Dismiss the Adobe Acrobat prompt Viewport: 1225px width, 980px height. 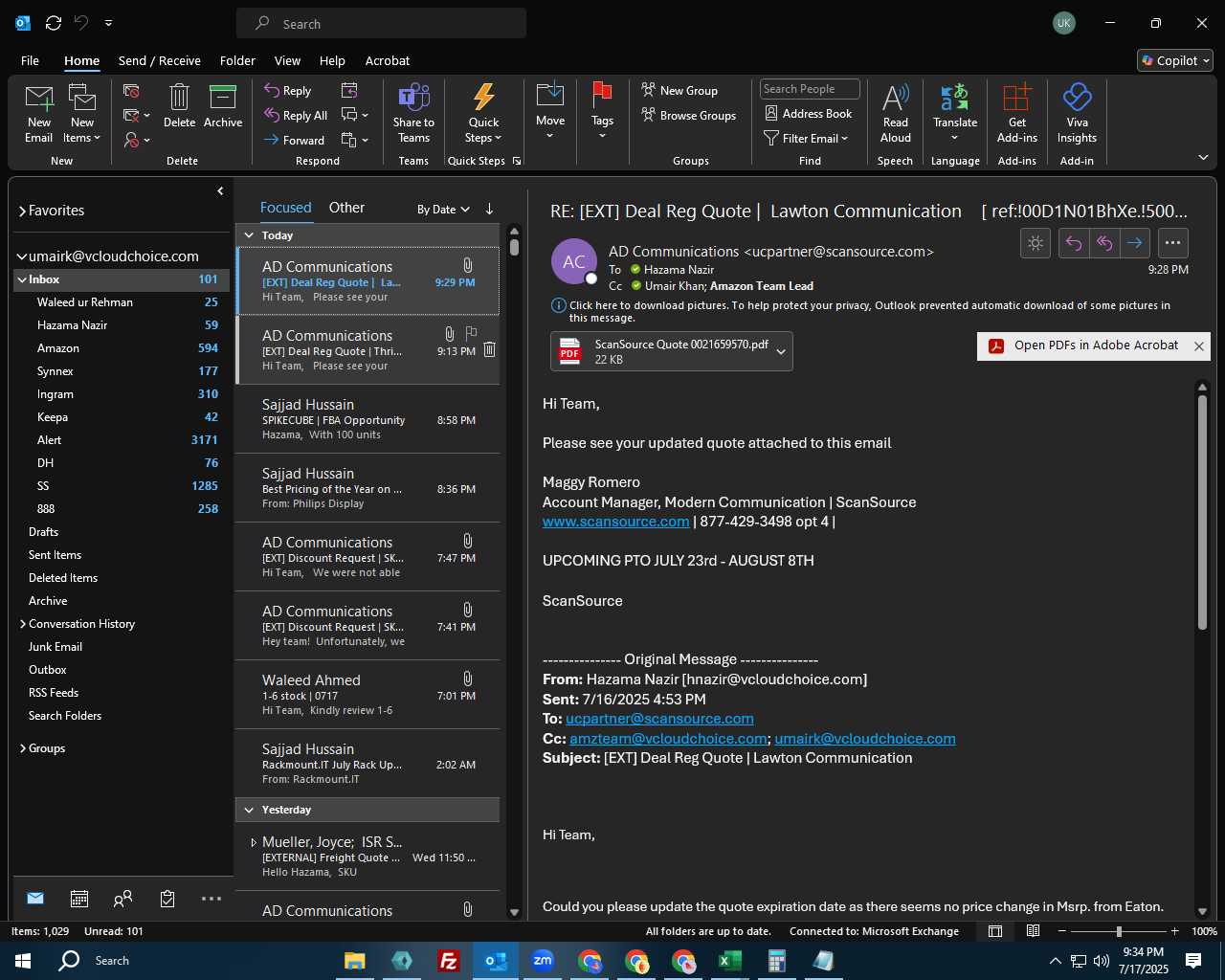(1198, 346)
